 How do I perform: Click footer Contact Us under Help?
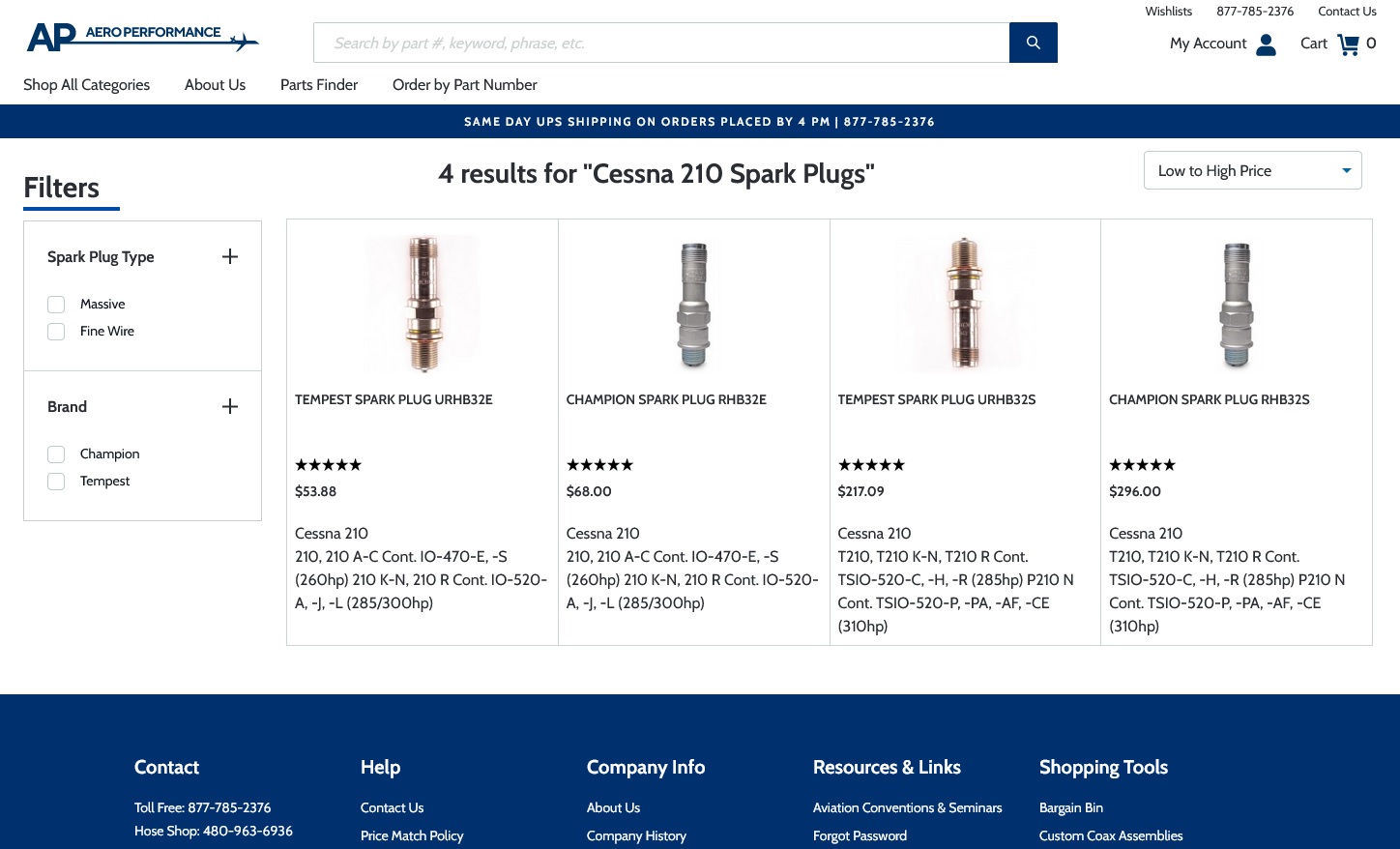coord(392,807)
